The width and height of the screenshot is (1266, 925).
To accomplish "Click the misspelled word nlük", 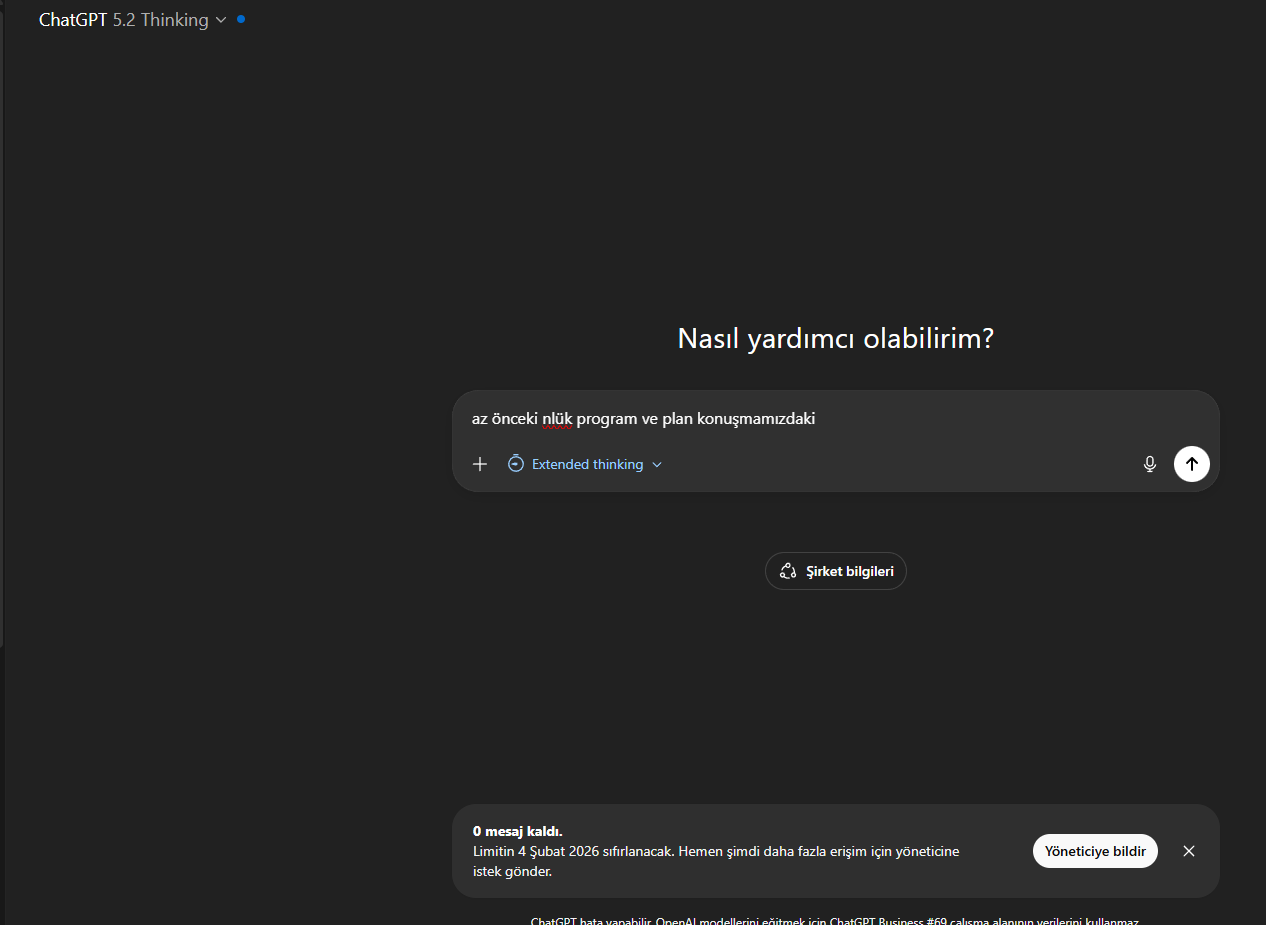I will pos(557,418).
